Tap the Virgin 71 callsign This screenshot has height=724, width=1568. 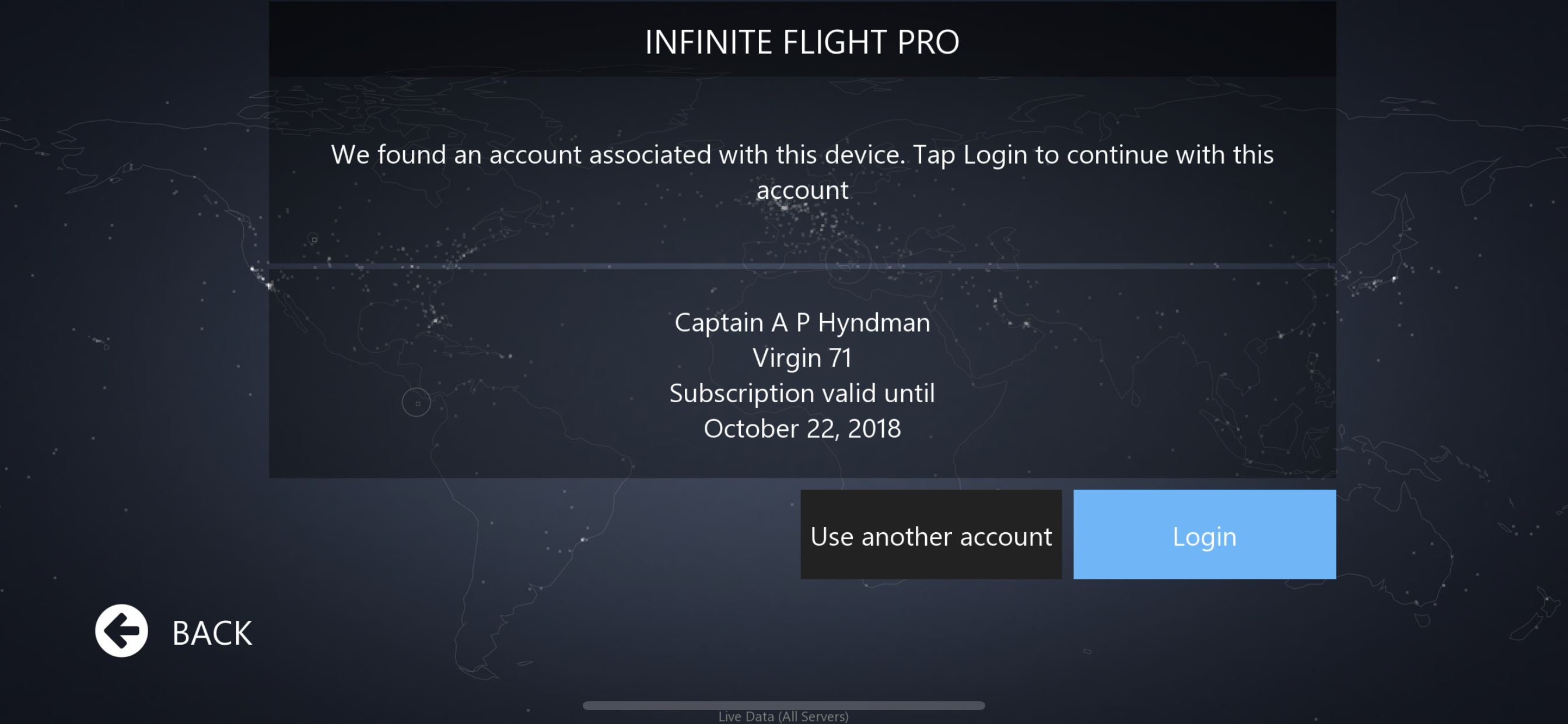(801, 358)
